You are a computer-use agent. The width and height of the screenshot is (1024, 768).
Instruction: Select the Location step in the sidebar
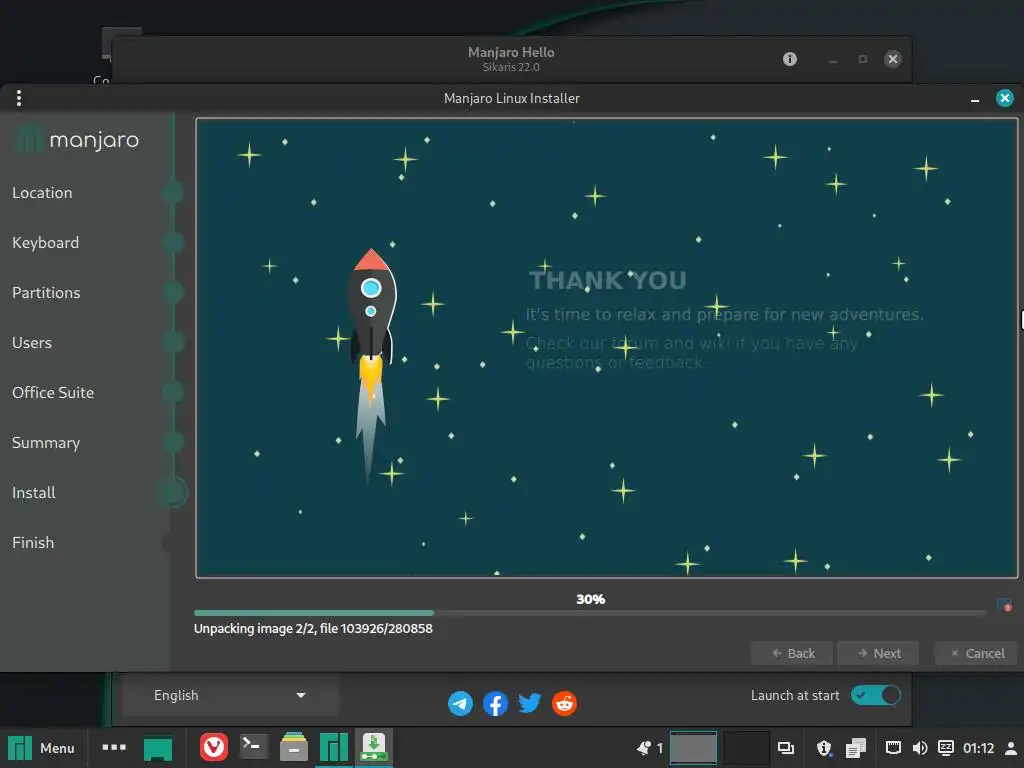42,193
